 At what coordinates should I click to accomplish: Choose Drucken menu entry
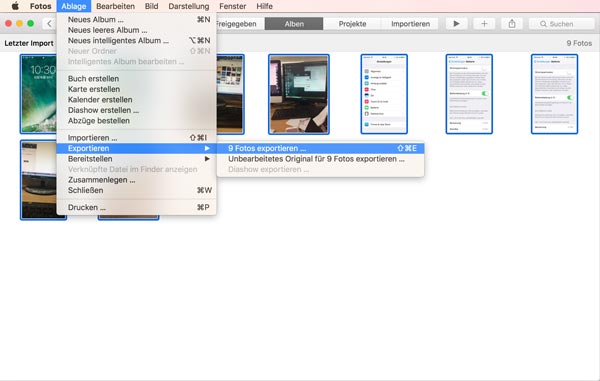tap(136, 207)
